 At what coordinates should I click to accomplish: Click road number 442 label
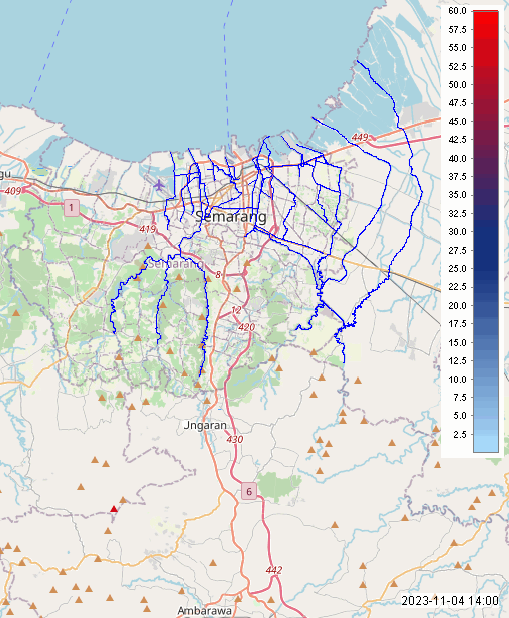click(x=274, y=570)
